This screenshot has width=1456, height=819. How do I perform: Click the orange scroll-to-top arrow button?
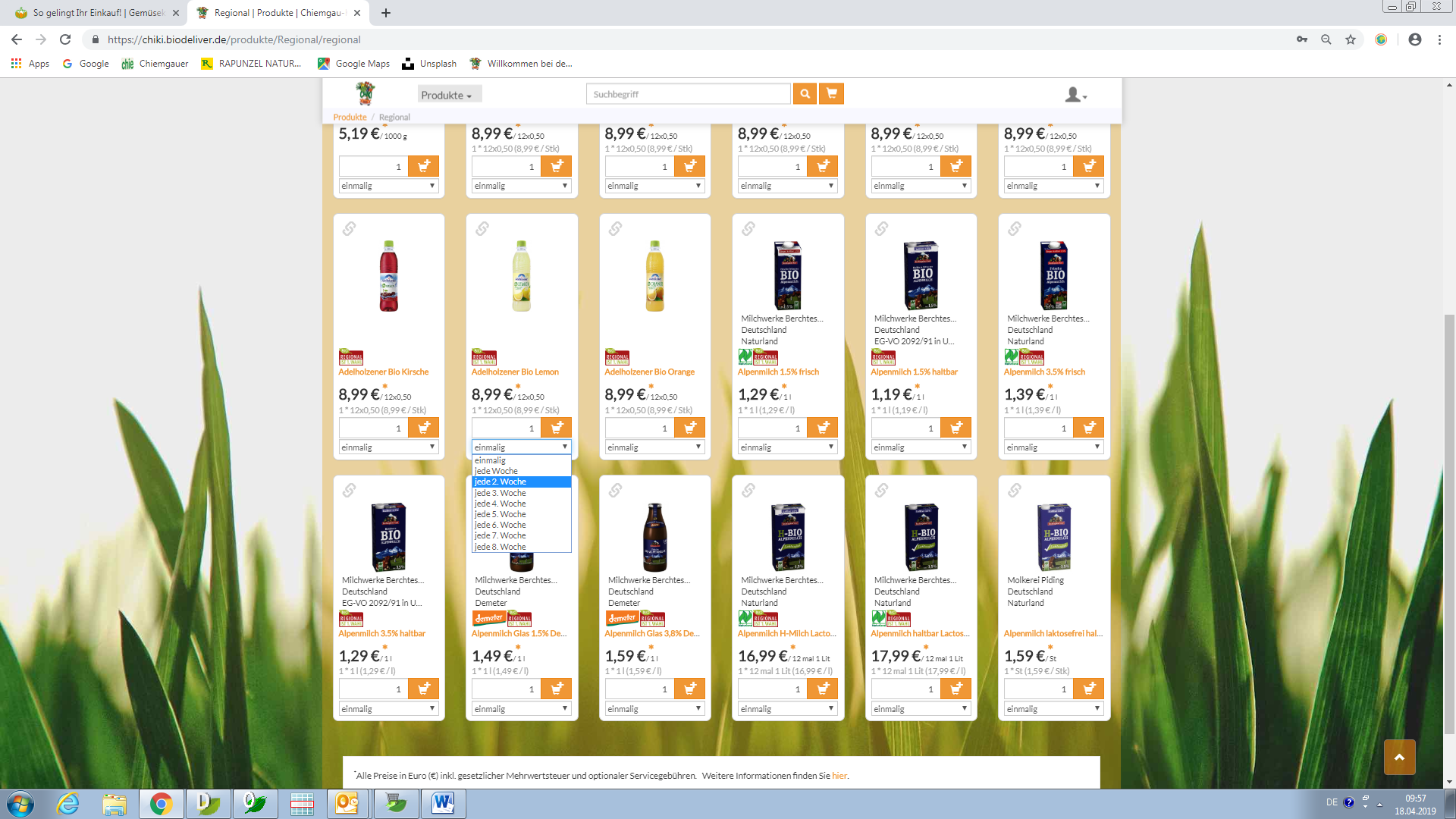tap(1399, 757)
